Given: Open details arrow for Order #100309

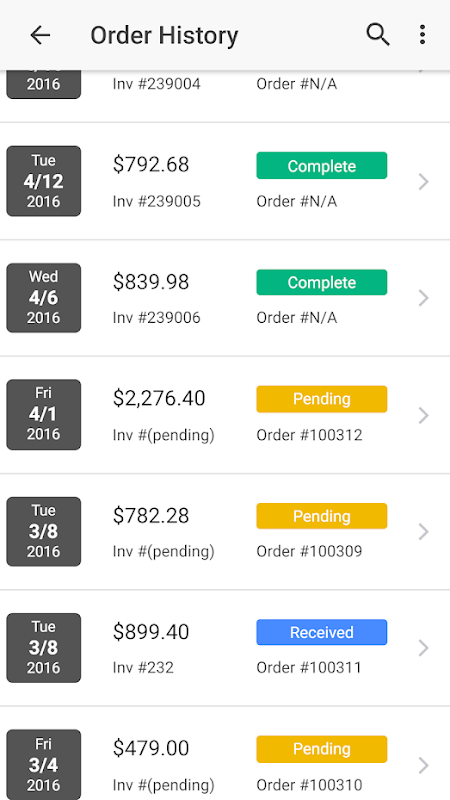Looking at the screenshot, I should pos(423,532).
